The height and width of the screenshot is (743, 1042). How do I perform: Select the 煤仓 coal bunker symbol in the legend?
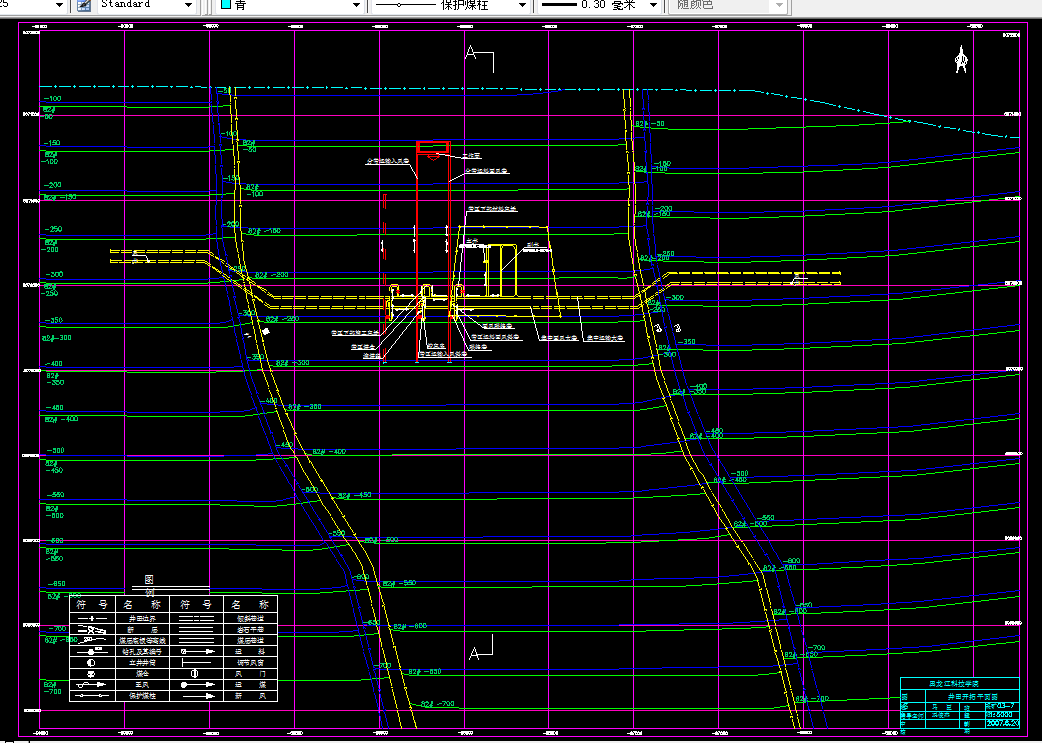(91, 674)
